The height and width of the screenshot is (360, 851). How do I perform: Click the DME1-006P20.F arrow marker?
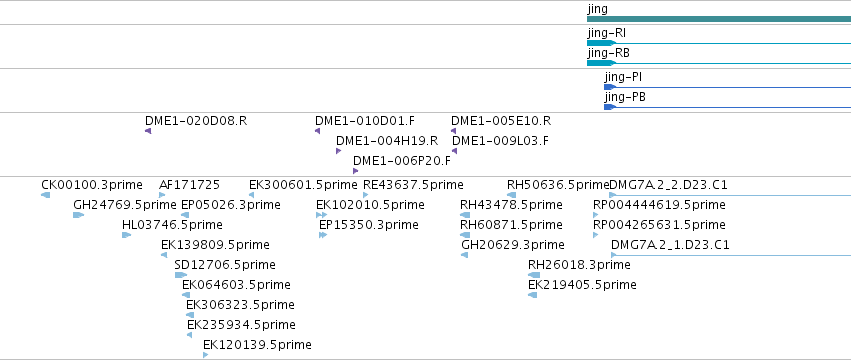tap(355, 171)
